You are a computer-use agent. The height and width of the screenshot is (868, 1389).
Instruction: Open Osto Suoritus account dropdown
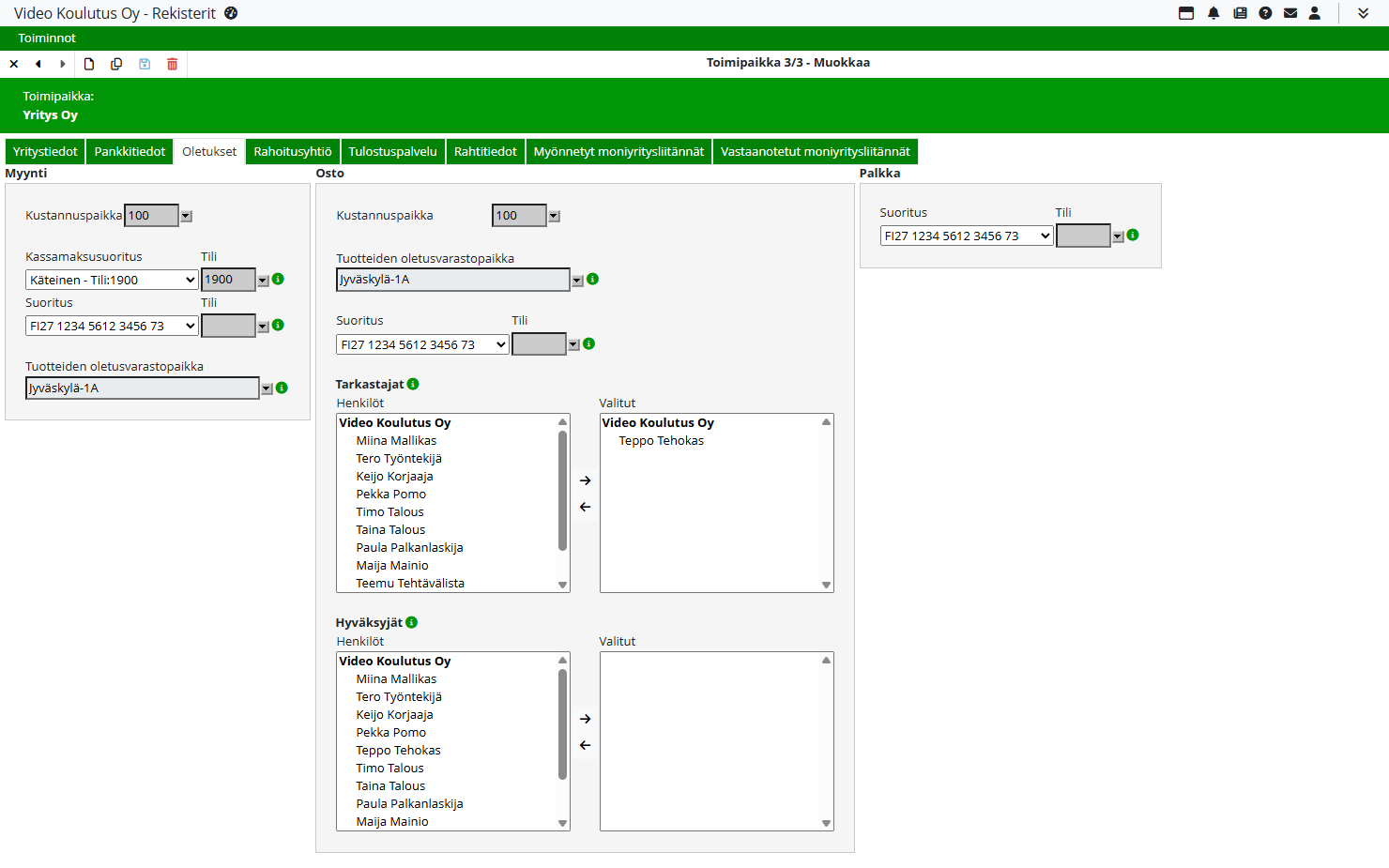tap(421, 345)
